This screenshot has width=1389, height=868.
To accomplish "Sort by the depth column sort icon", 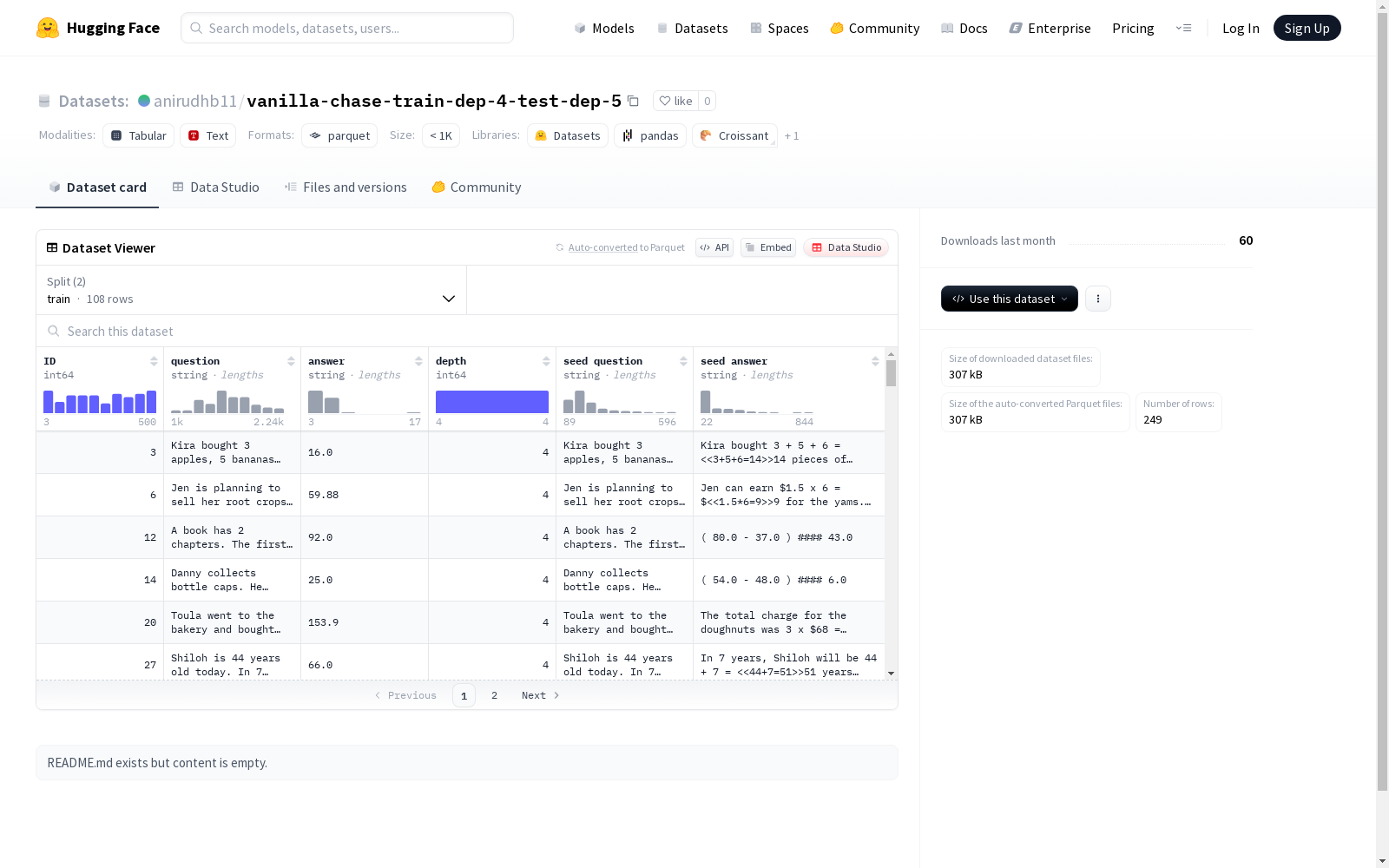I will (x=546, y=361).
